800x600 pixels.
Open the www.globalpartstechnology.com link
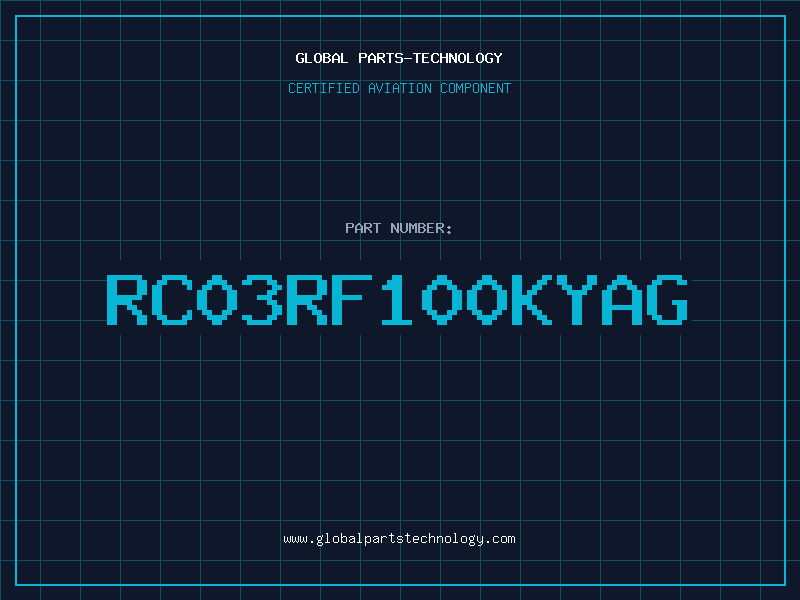(399, 539)
